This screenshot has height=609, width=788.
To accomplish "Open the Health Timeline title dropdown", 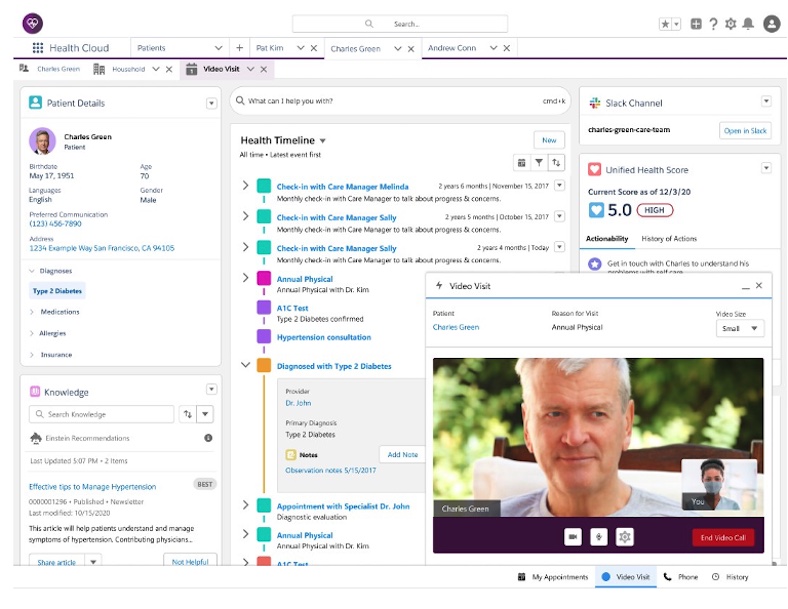I will coord(322,141).
